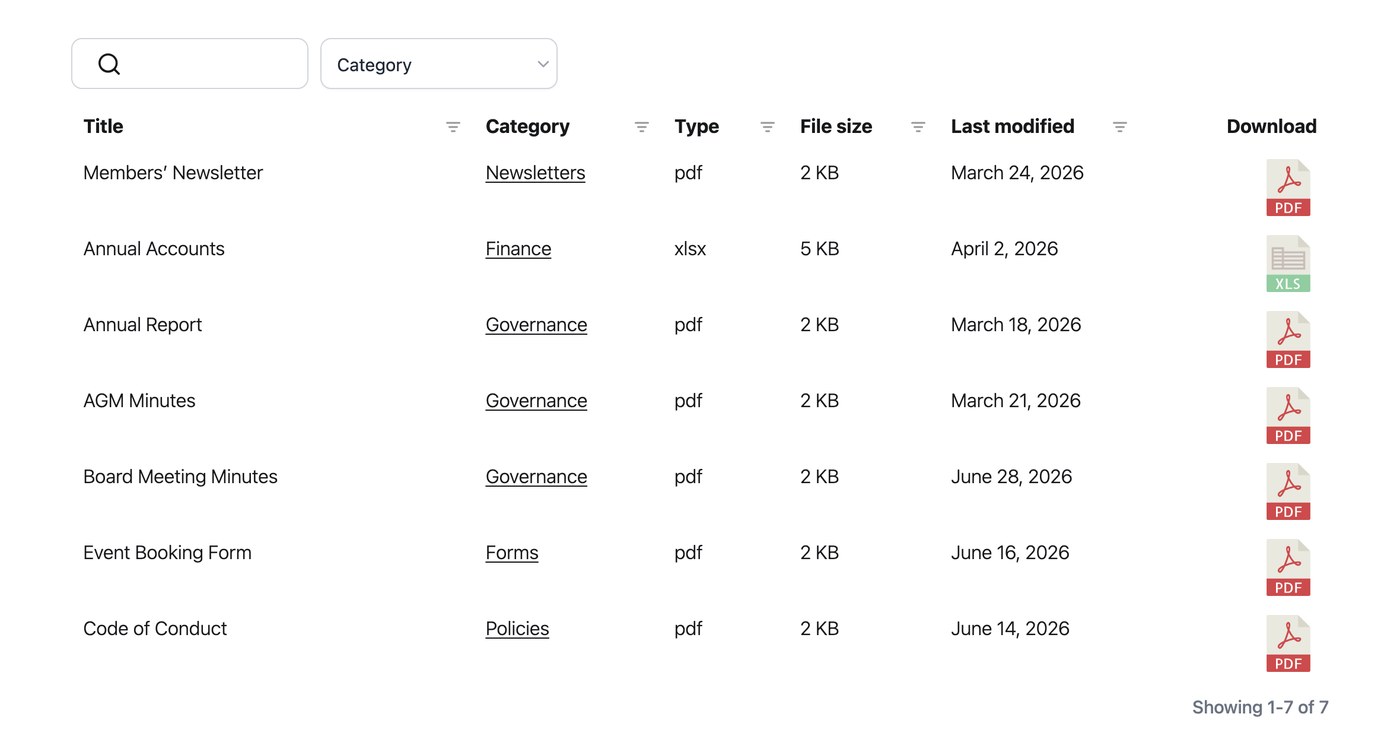Open Governance link in AGM Minutes row
Screen dimensions: 1400x755
(536, 401)
